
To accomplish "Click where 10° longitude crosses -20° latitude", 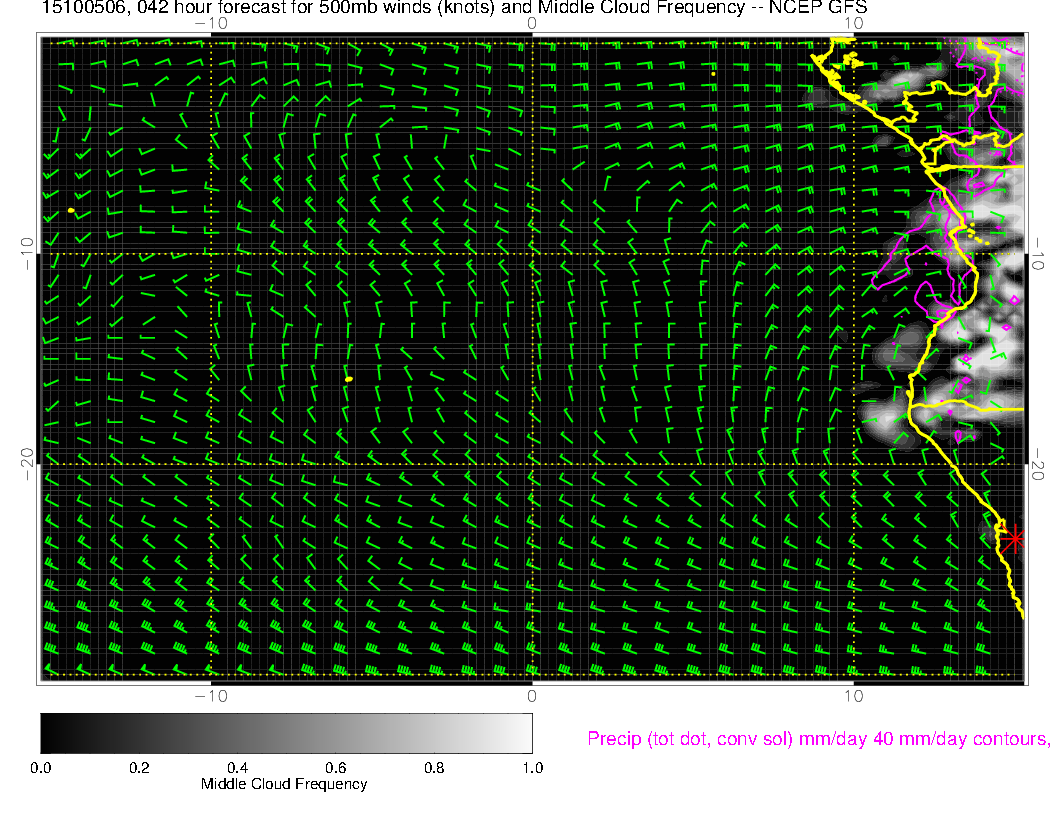I will tap(853, 464).
